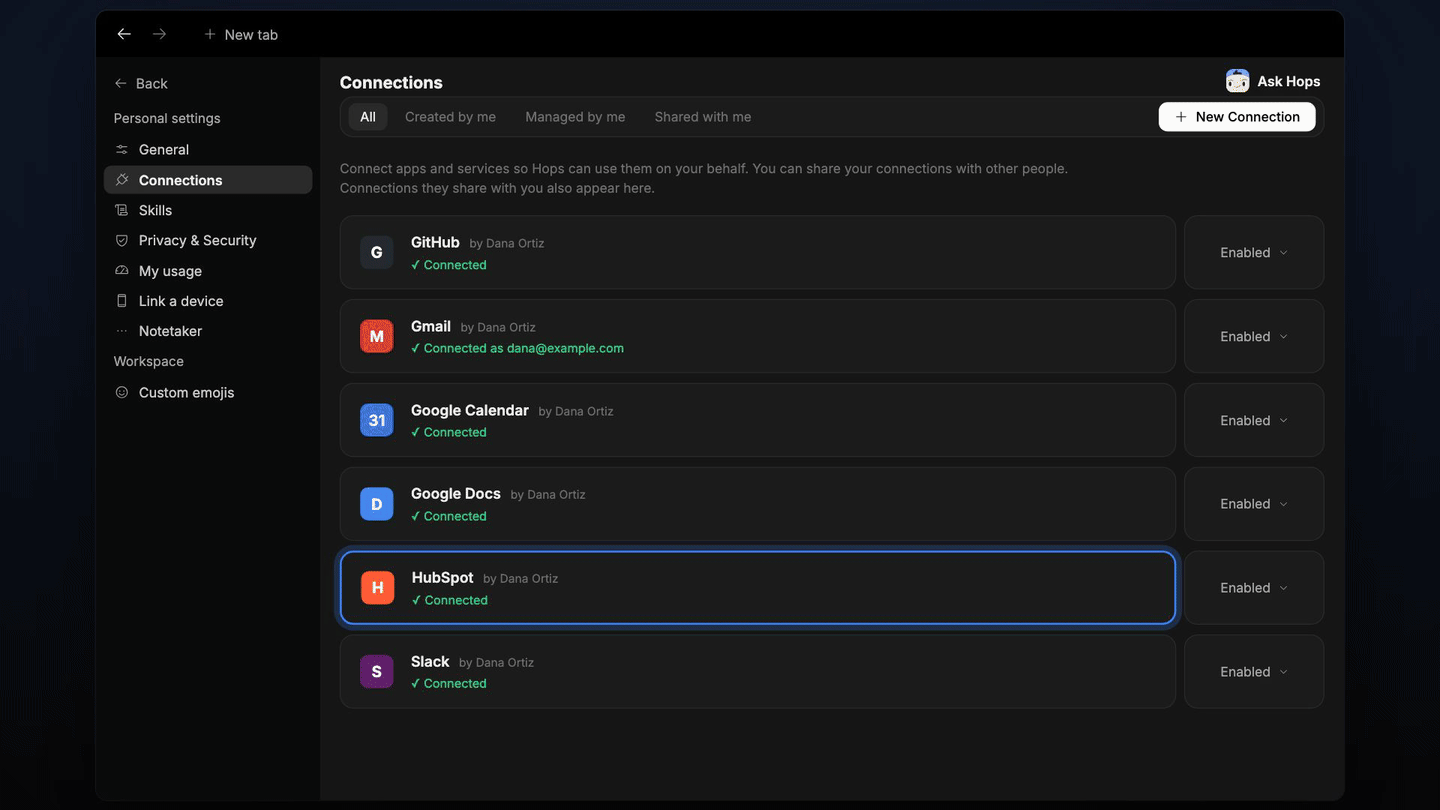Select the HubSpot connection row
1440x810 pixels.
tap(758, 587)
